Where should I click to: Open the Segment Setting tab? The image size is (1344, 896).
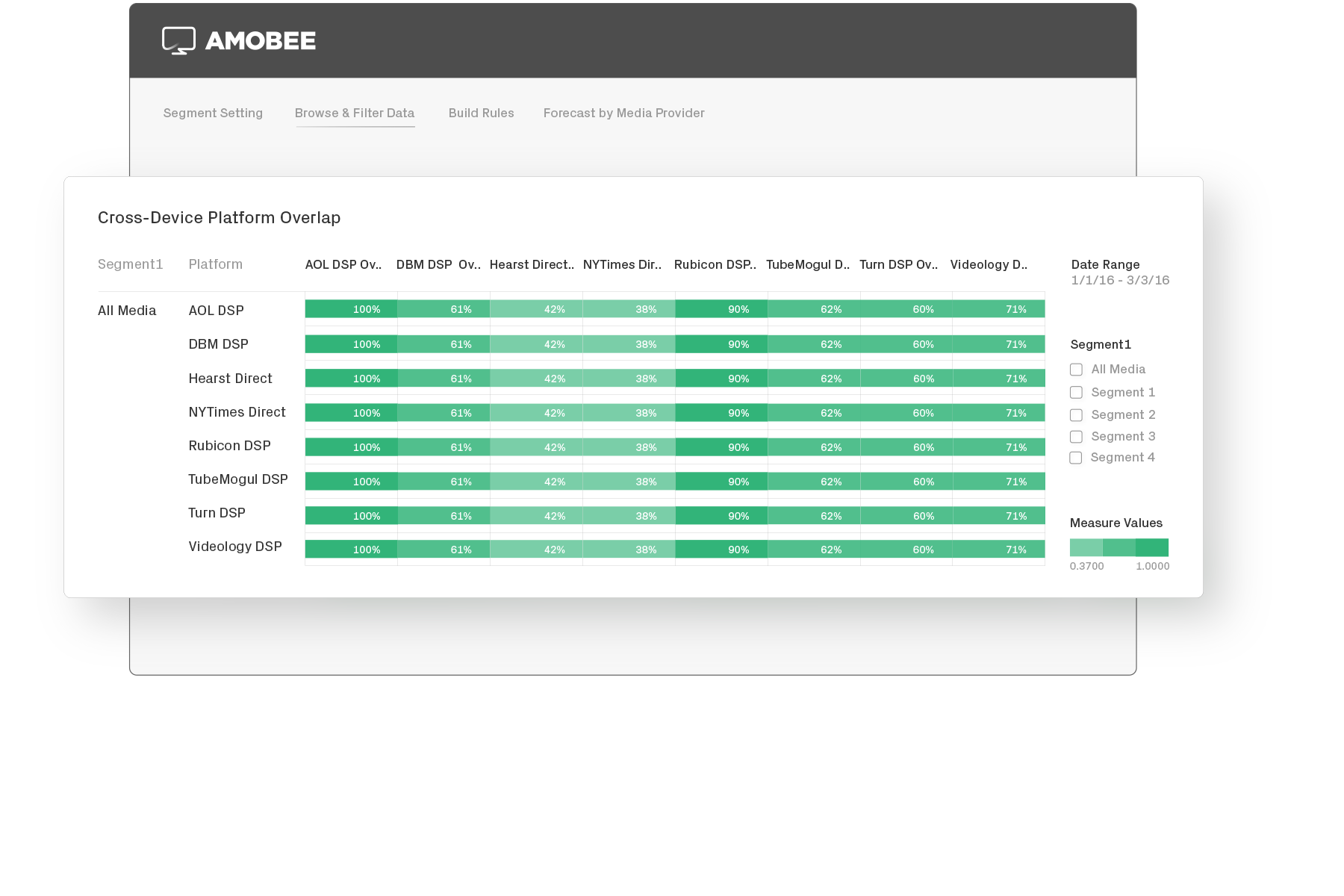pos(213,113)
